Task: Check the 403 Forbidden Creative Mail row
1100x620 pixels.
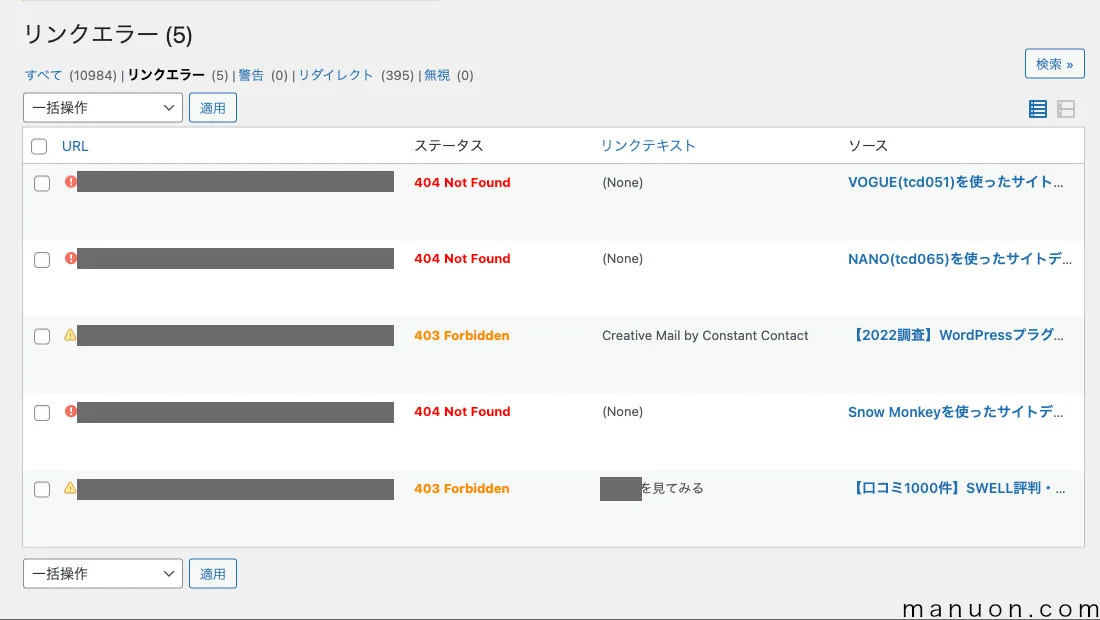Action: click(x=41, y=336)
